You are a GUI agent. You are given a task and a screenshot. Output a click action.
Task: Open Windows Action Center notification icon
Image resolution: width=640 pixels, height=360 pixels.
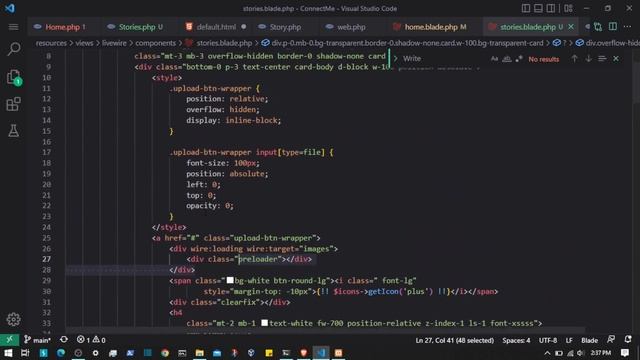624,353
